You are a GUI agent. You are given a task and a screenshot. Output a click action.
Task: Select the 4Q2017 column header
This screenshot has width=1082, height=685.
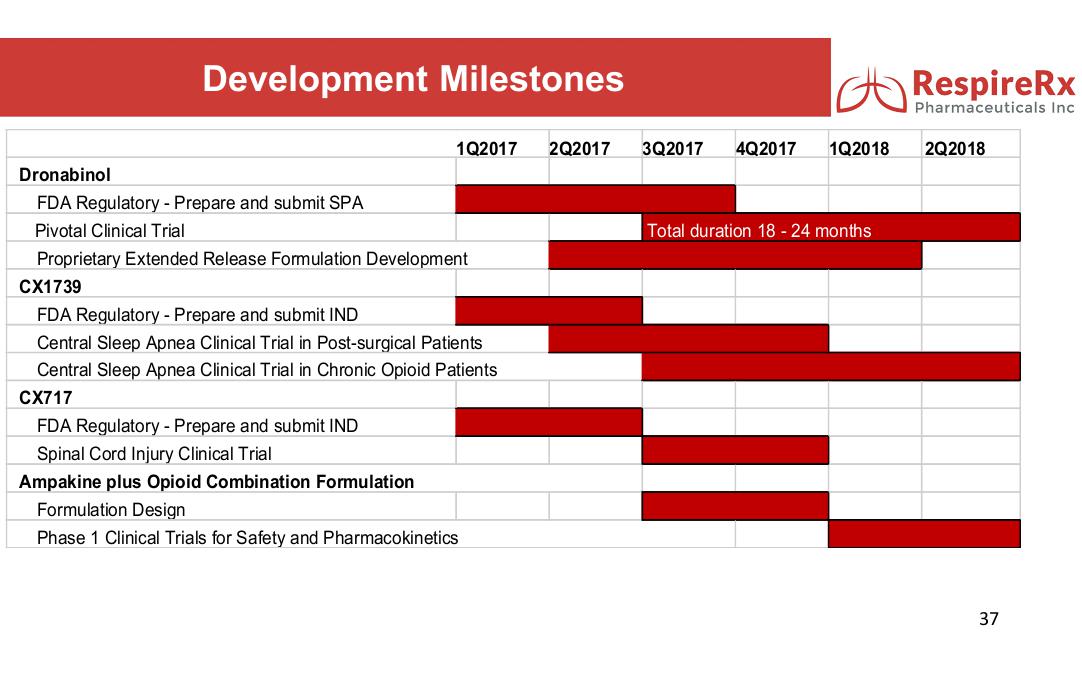[x=765, y=149]
